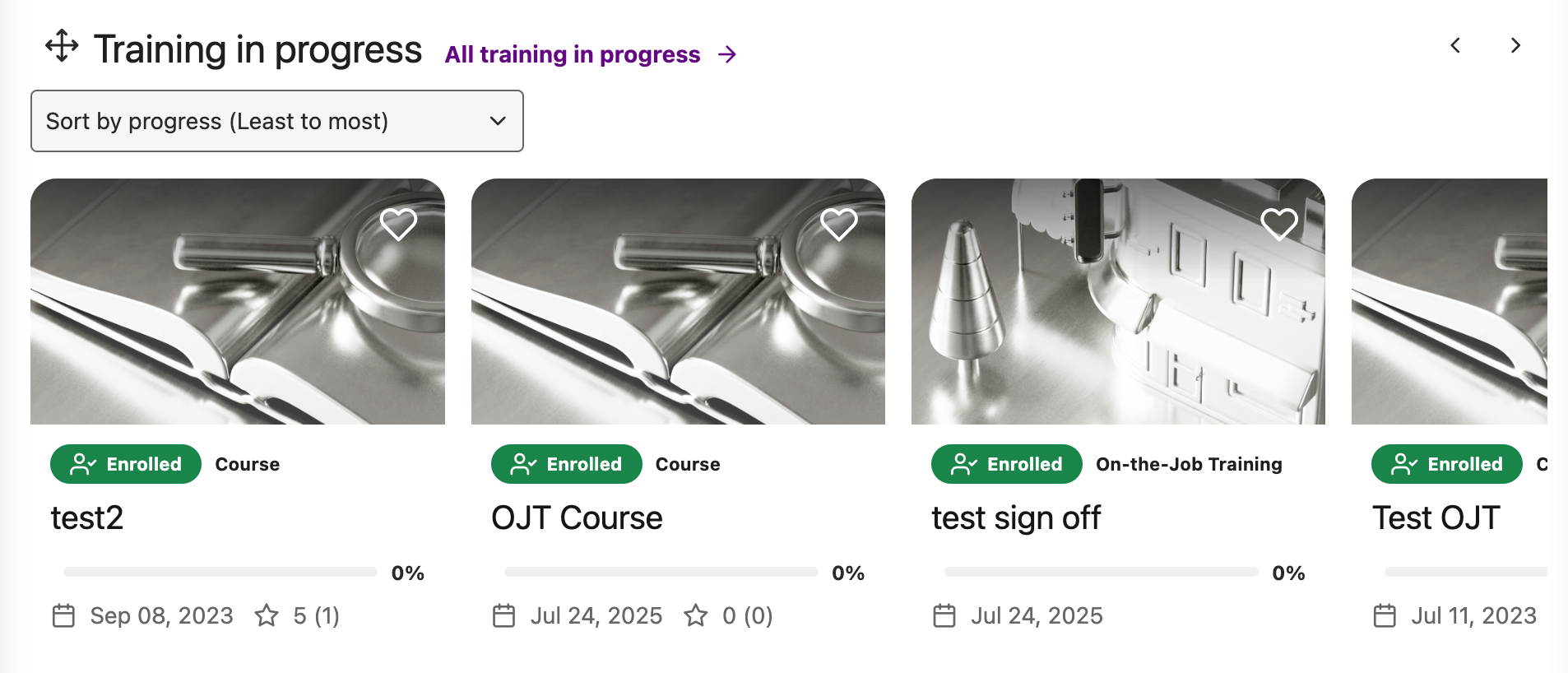
Task: Open the test2 course title
Action: (x=87, y=518)
